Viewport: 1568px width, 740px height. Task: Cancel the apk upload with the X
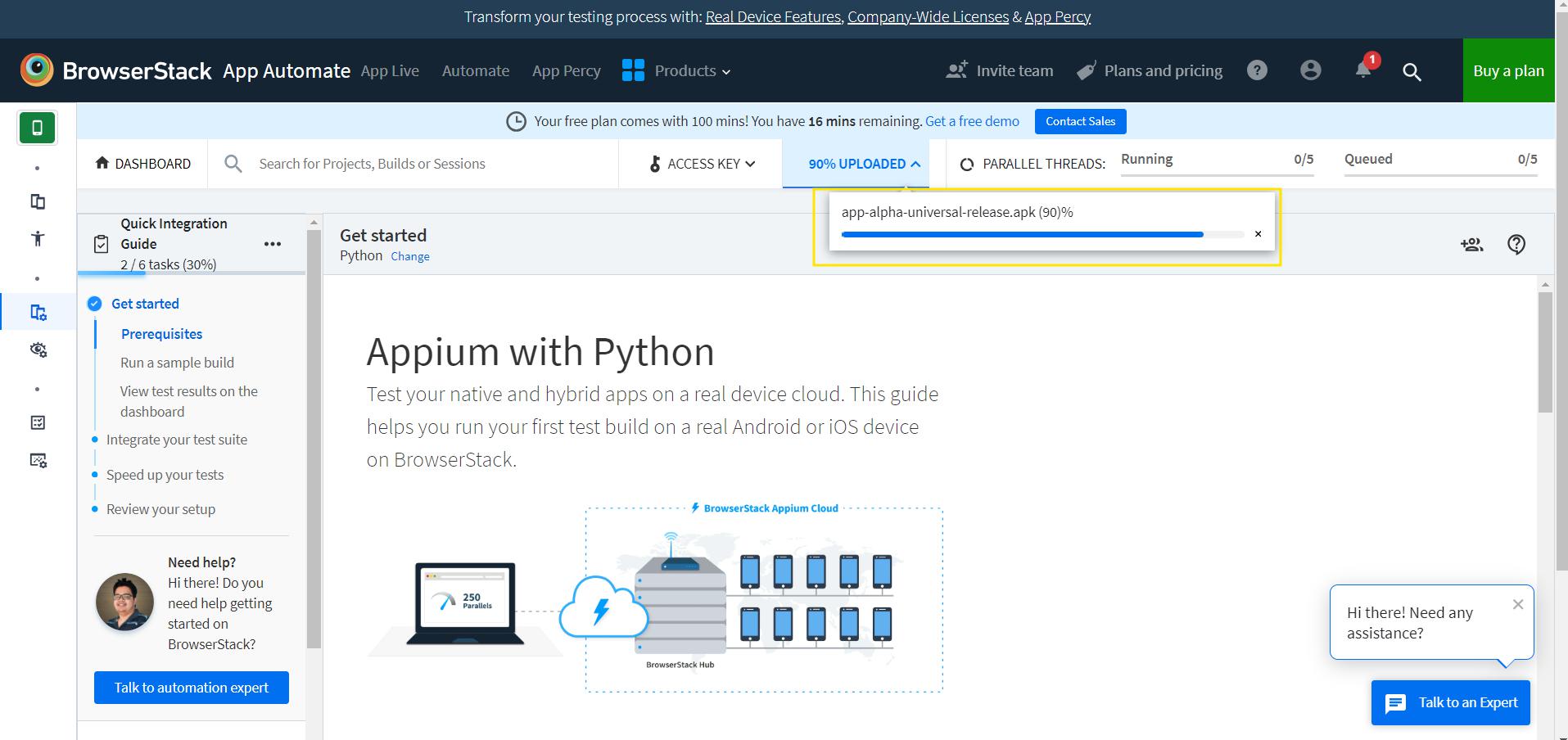(1258, 234)
